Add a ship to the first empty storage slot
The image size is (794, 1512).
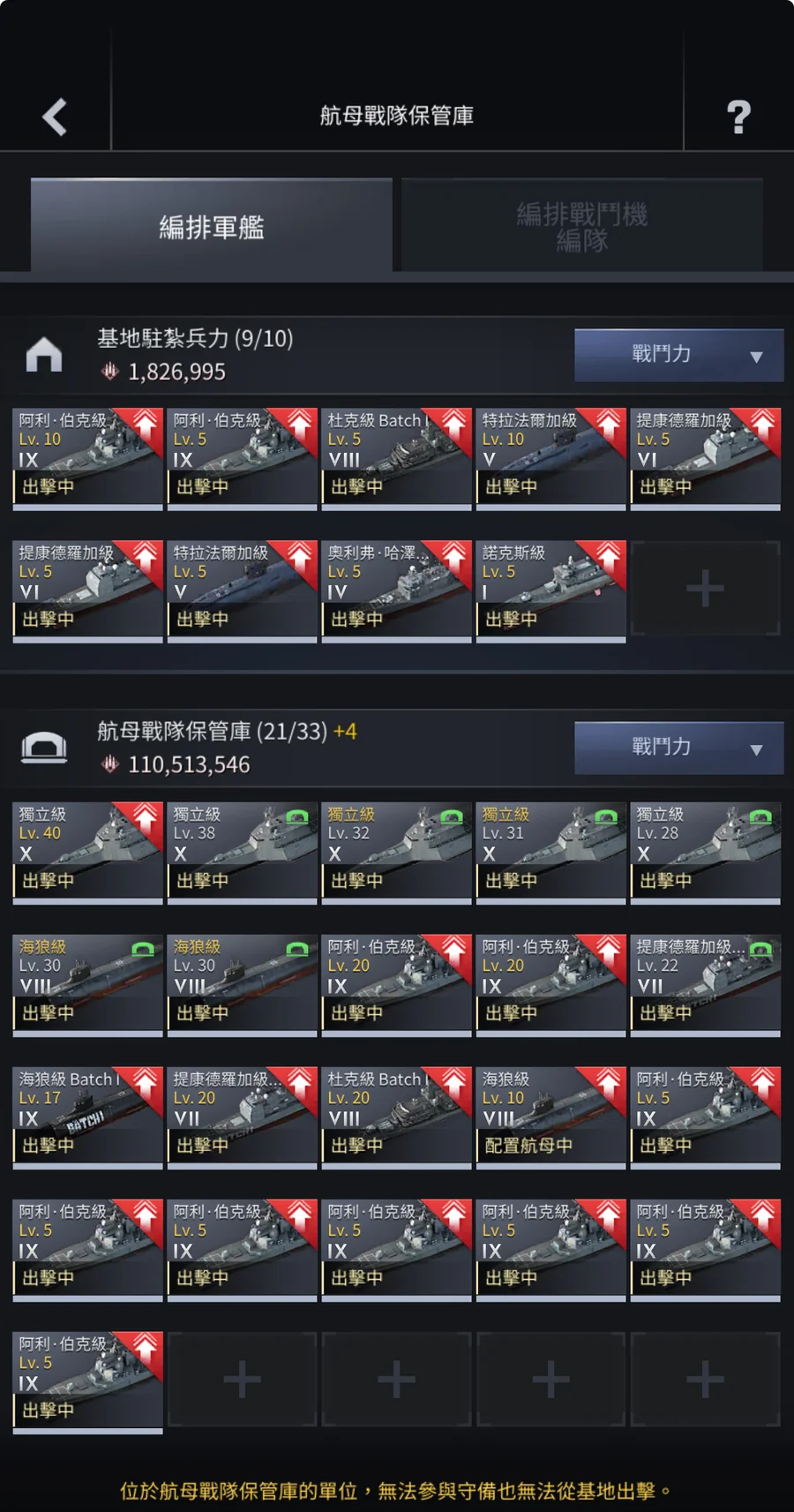242,1379
